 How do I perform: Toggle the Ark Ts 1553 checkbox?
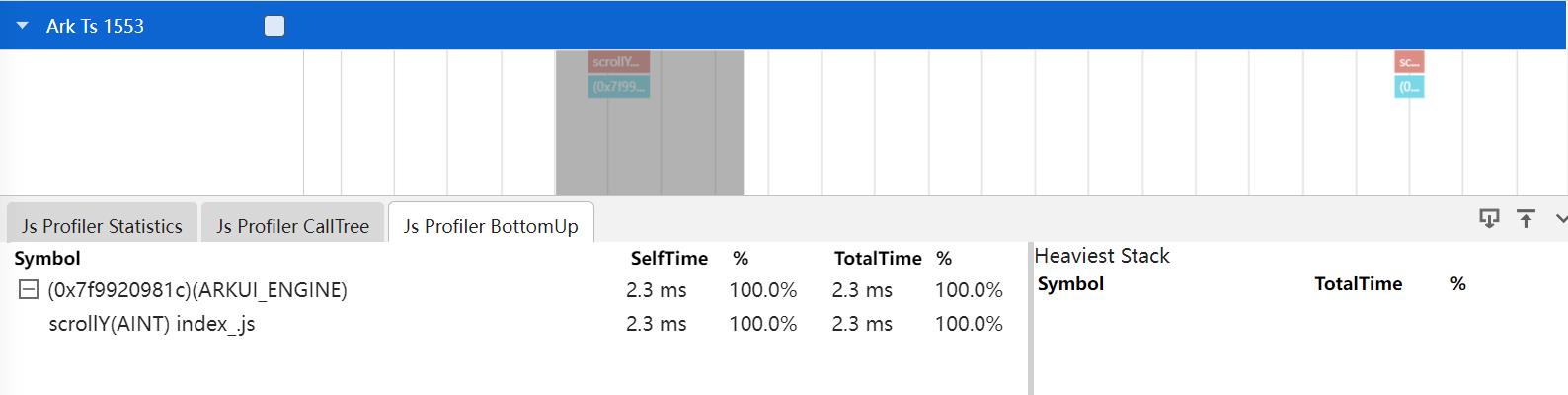pyautogui.click(x=274, y=26)
